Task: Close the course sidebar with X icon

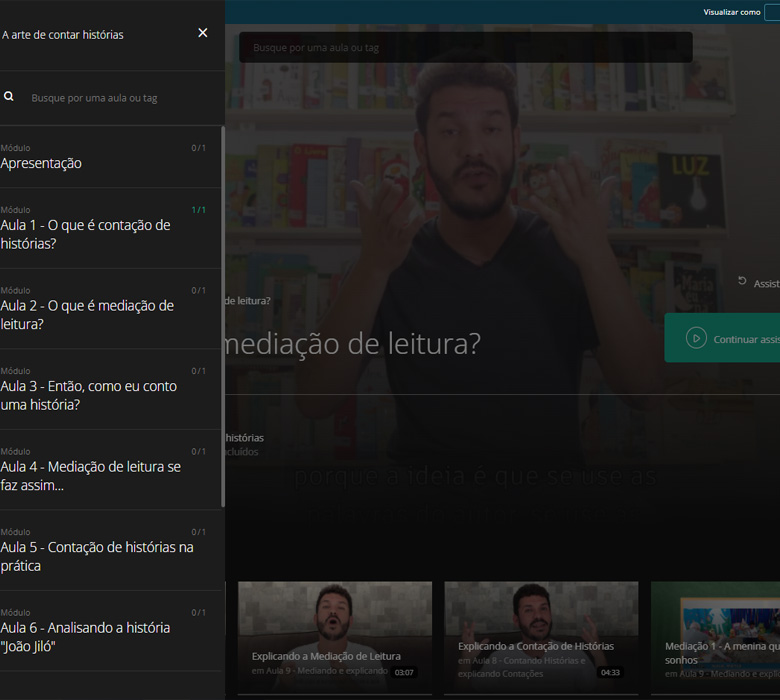Action: [x=203, y=33]
